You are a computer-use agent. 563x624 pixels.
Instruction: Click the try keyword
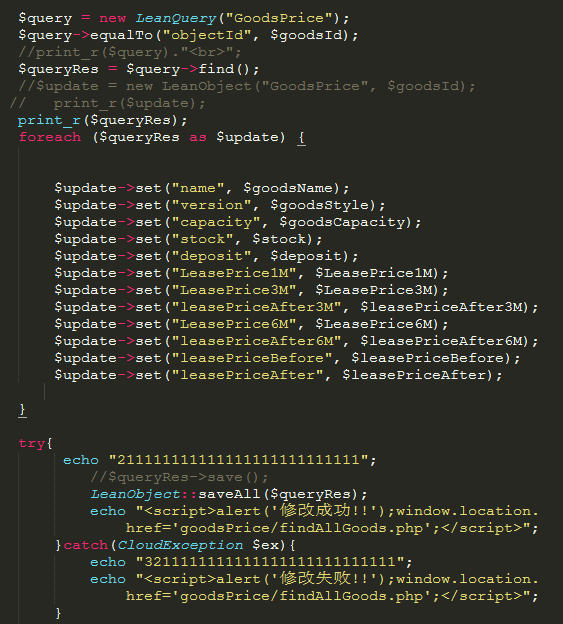(x=31, y=443)
